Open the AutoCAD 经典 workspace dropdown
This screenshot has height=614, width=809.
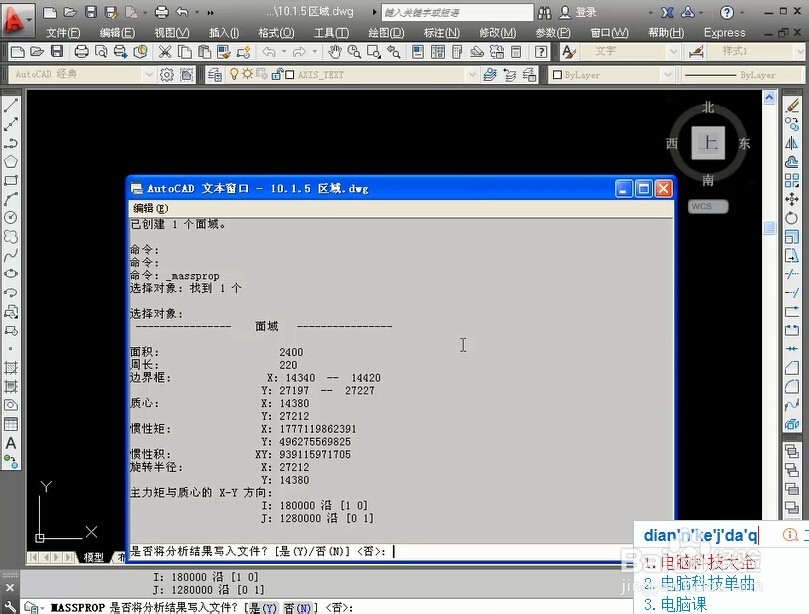coord(149,75)
